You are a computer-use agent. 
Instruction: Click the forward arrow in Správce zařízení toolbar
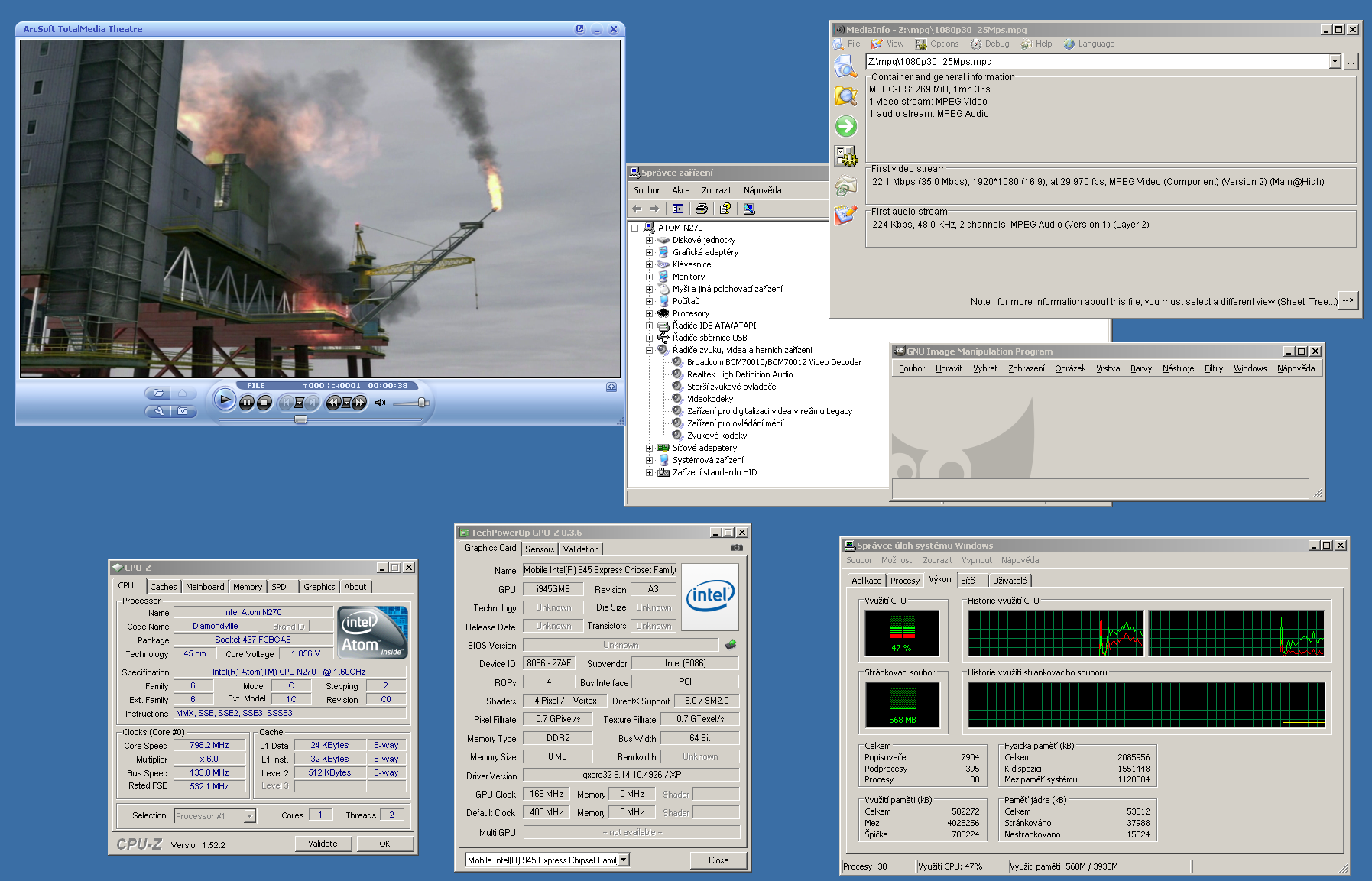[x=654, y=209]
